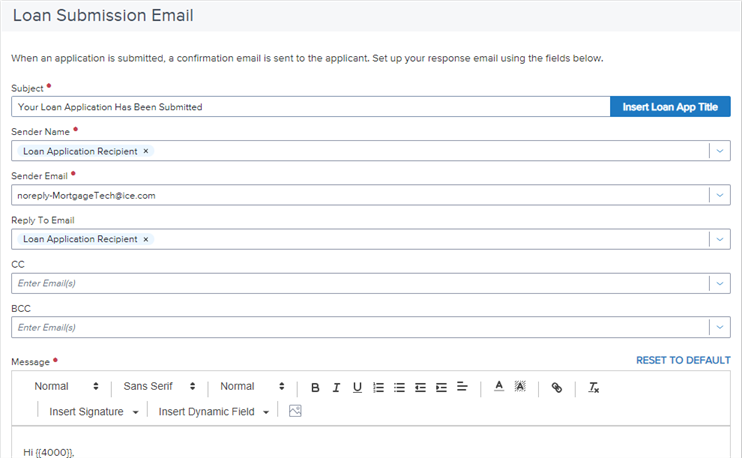Toggle italic formatting in message editor

[336, 387]
